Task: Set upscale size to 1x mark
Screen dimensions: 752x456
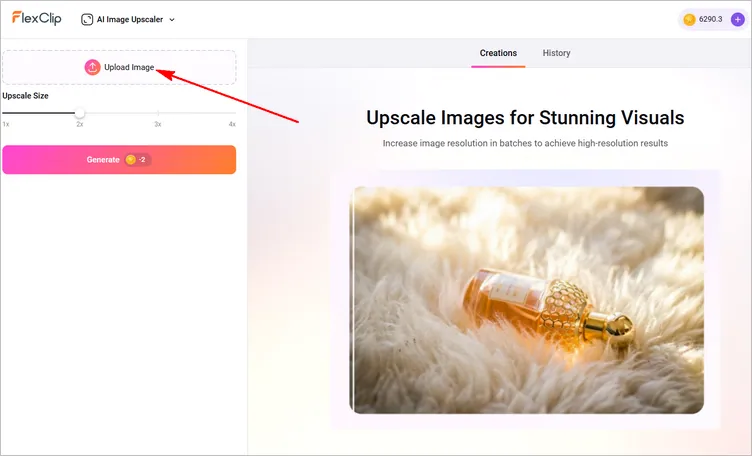Action: click(x=6, y=124)
